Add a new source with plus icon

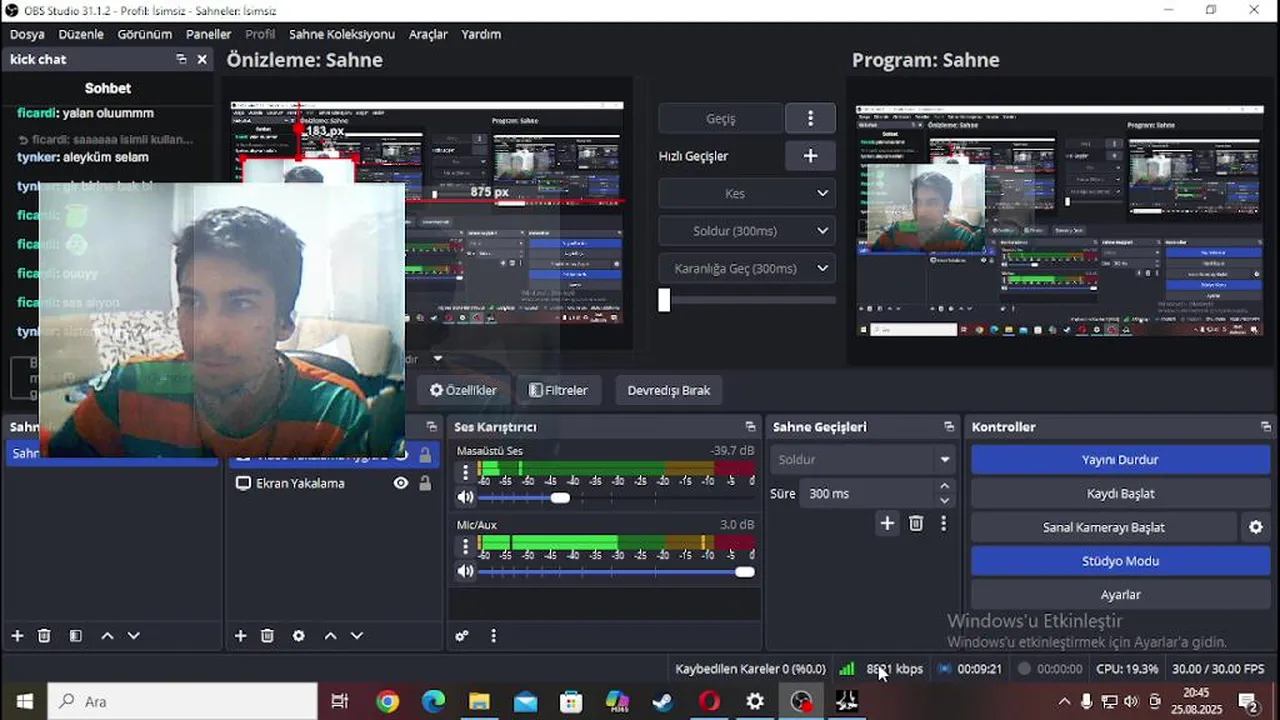pyautogui.click(x=240, y=635)
